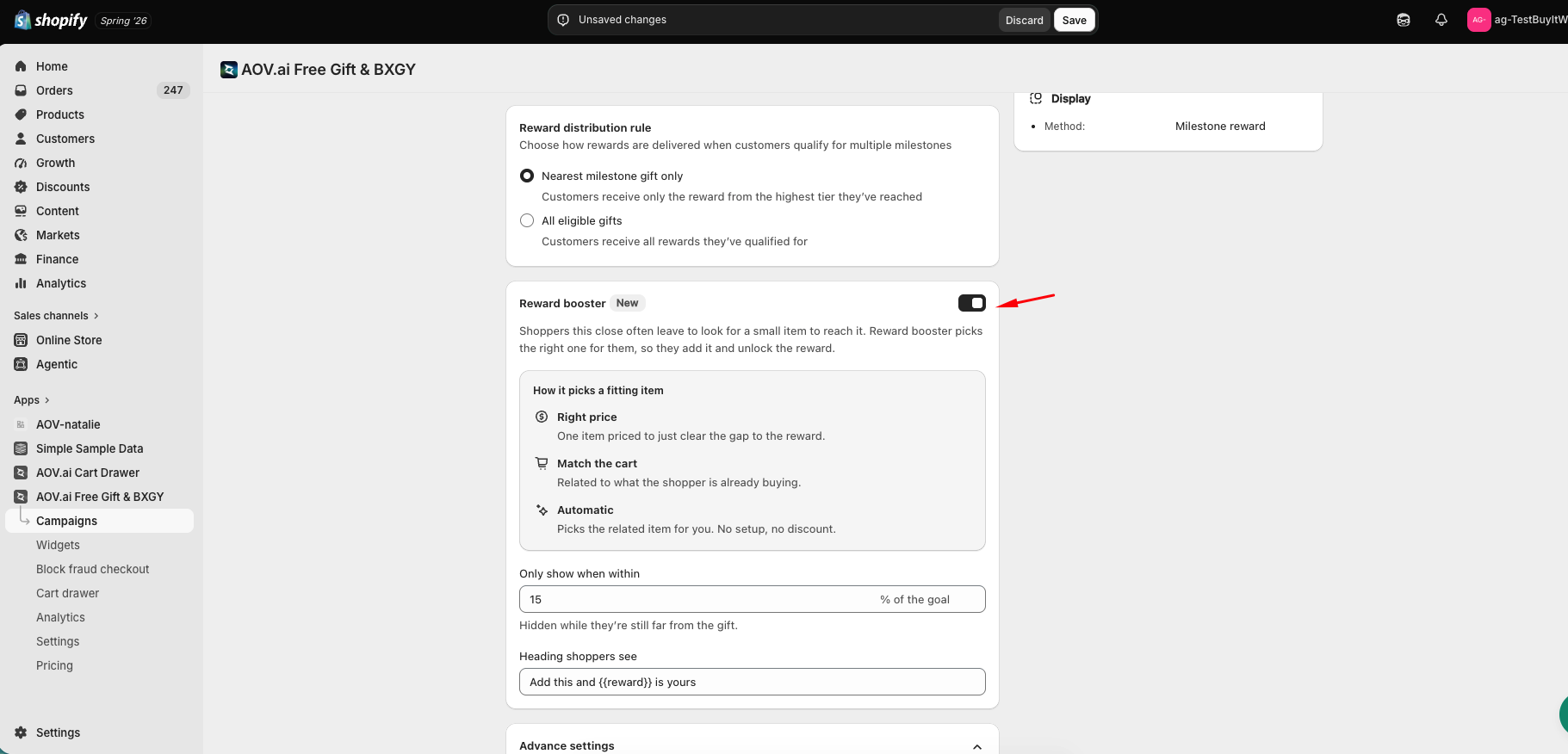The height and width of the screenshot is (754, 1568).
Task: Click the Online Store icon
Action: (21, 340)
